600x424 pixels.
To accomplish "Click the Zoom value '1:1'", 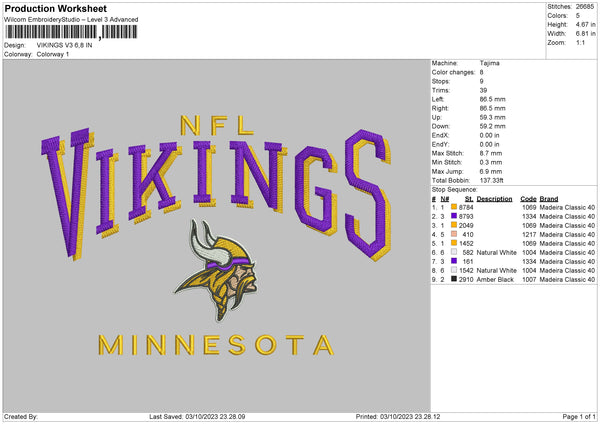I will tap(580, 42).
